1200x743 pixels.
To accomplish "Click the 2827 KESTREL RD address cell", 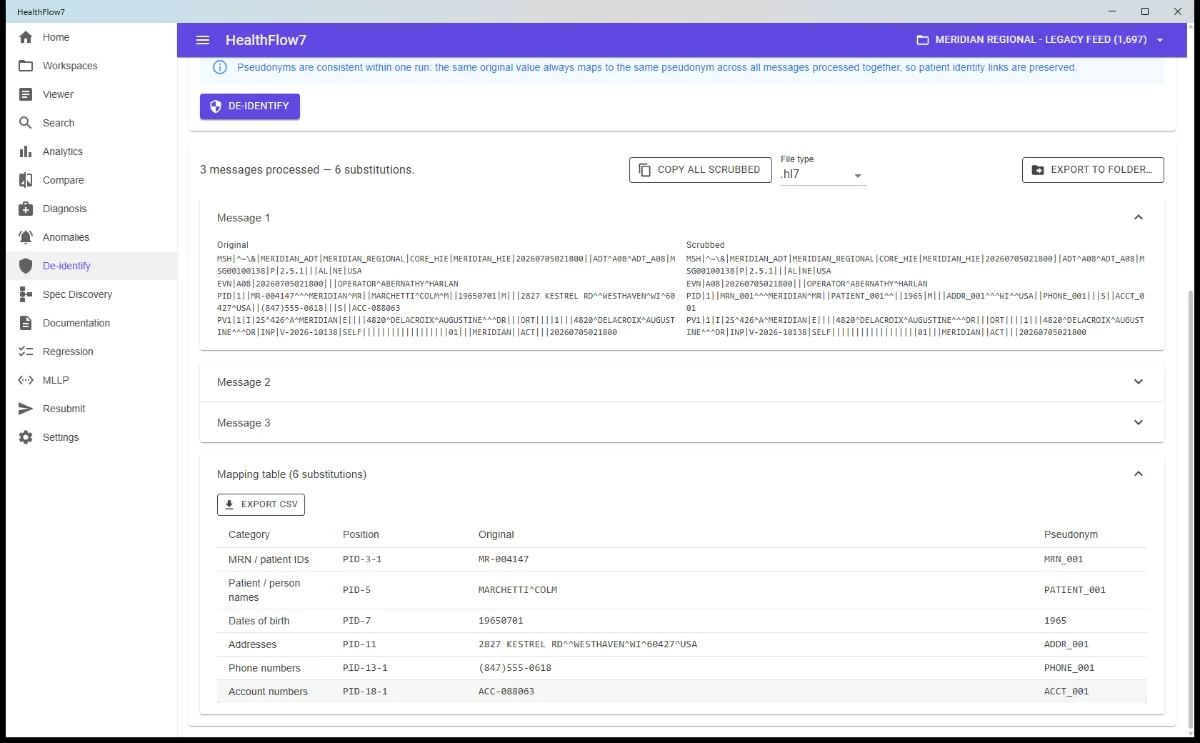I will tap(588, 645).
